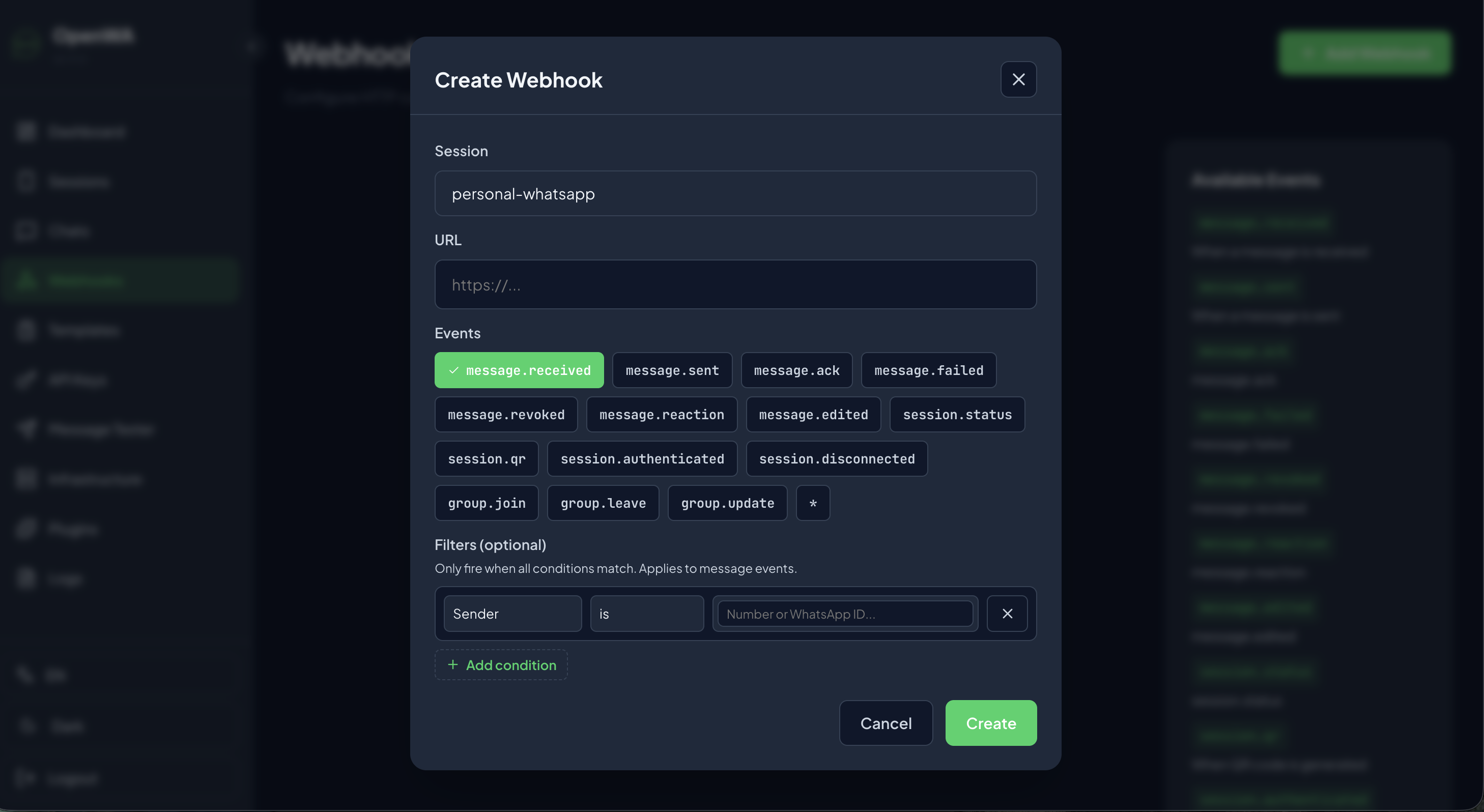Toggle the message.failed event
The height and width of the screenshot is (812, 1484).
(x=928, y=370)
